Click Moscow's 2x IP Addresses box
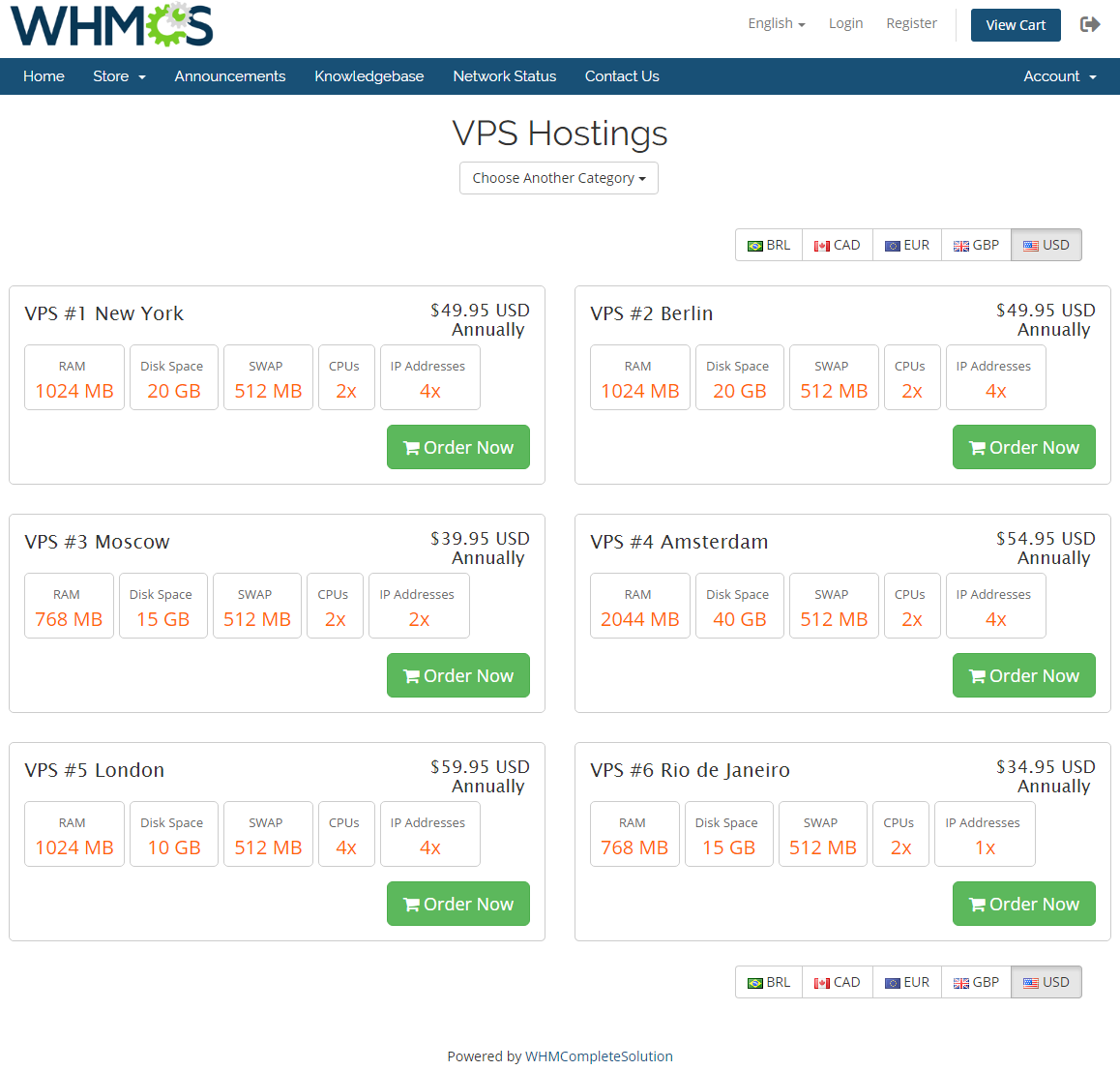The image size is (1120, 1070). coord(420,606)
